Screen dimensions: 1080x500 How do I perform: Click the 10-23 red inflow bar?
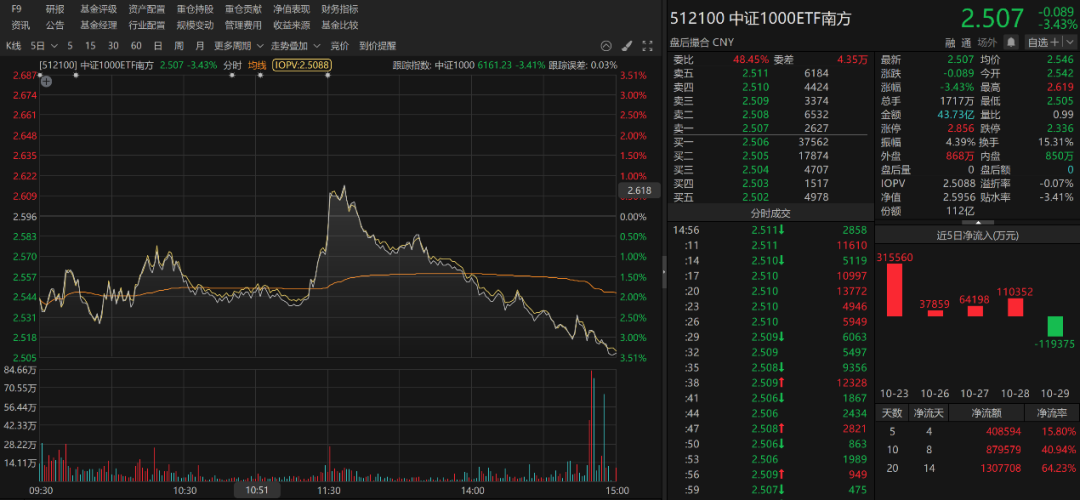(x=893, y=290)
